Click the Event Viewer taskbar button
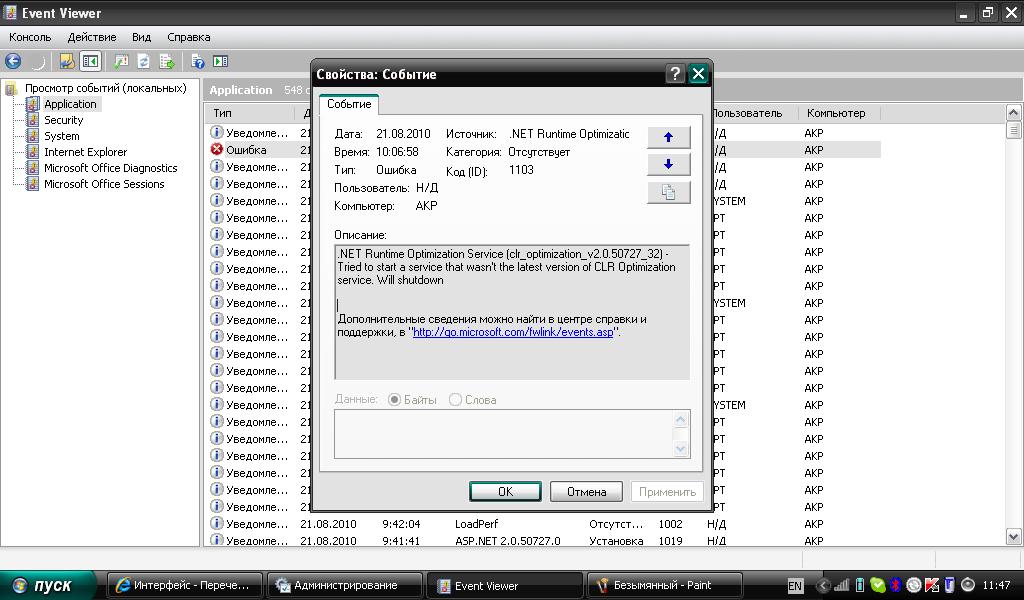The height and width of the screenshot is (600, 1024). 504,586
